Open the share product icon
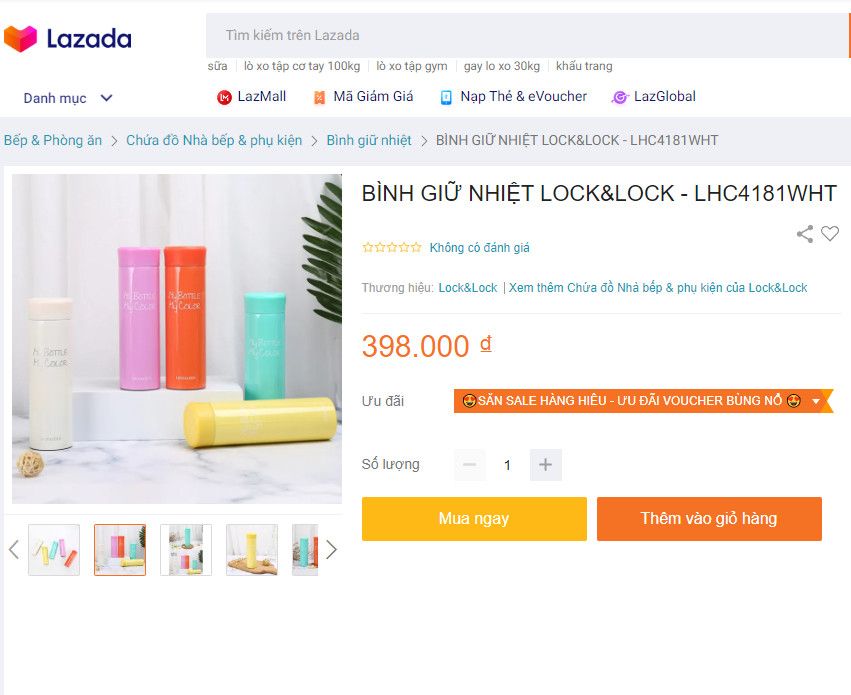Screen dimensions: 851x695 pos(805,234)
